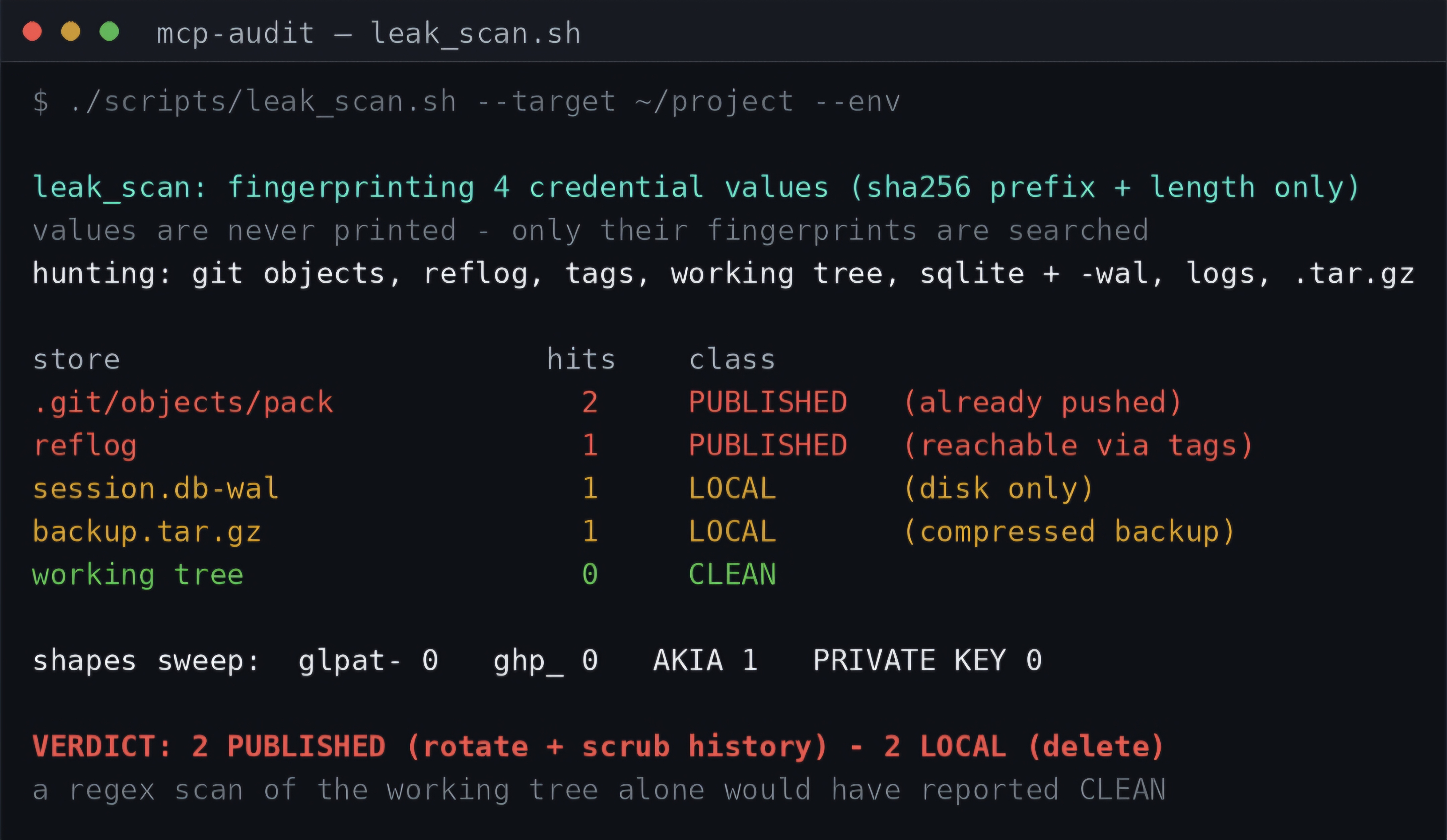Click LOCAL in the backup.tar.gz row
The height and width of the screenshot is (840, 1447).
pos(732,532)
